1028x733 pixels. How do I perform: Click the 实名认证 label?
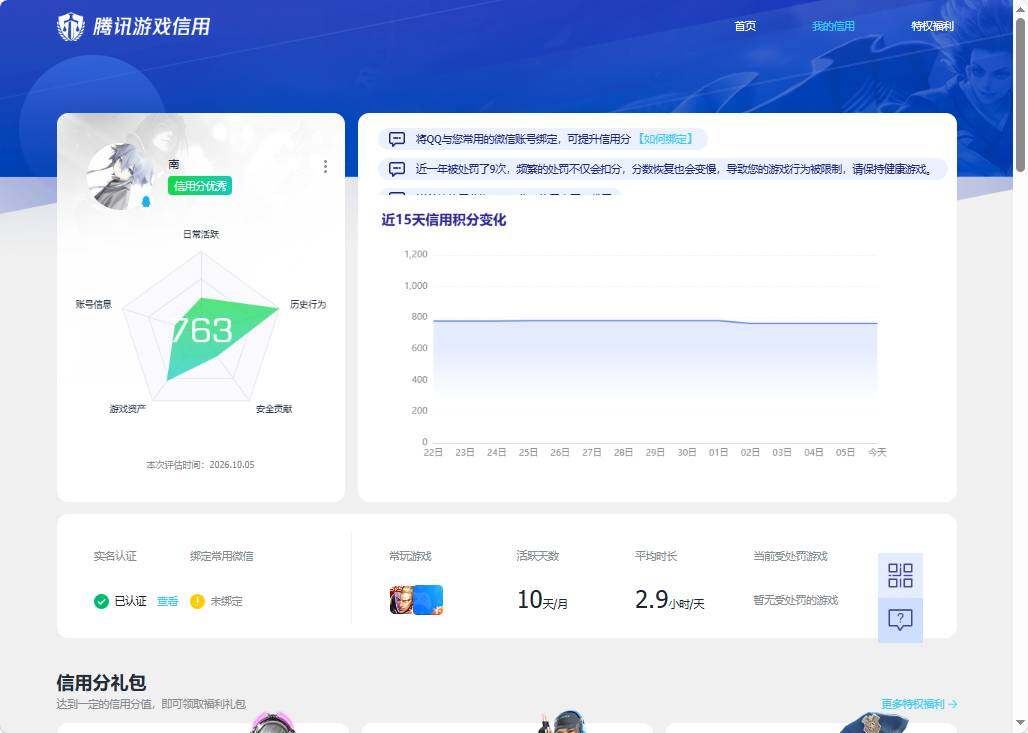(115, 556)
